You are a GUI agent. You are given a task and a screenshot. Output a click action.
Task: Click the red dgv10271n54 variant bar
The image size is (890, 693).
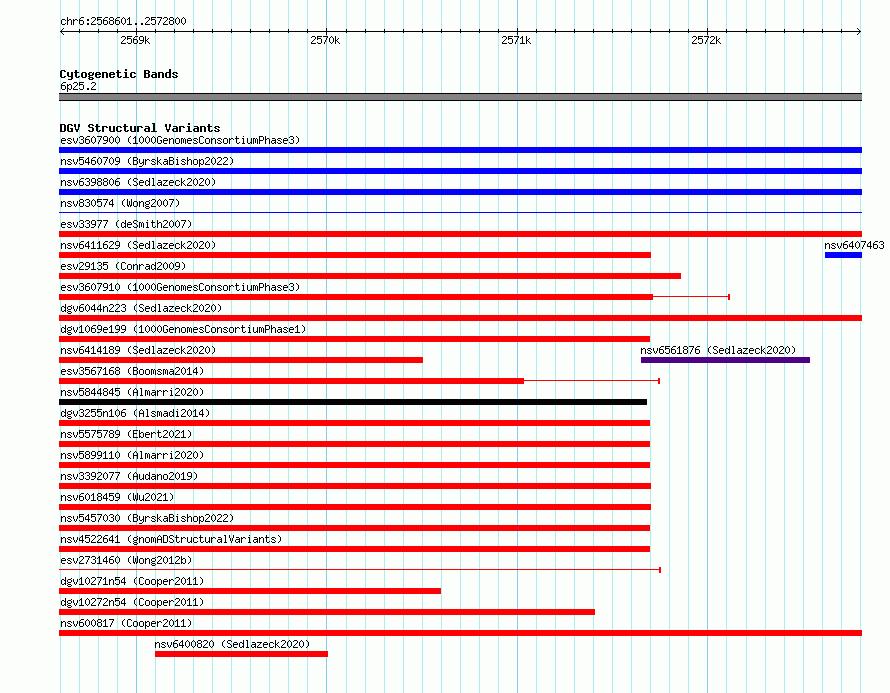[x=250, y=591]
